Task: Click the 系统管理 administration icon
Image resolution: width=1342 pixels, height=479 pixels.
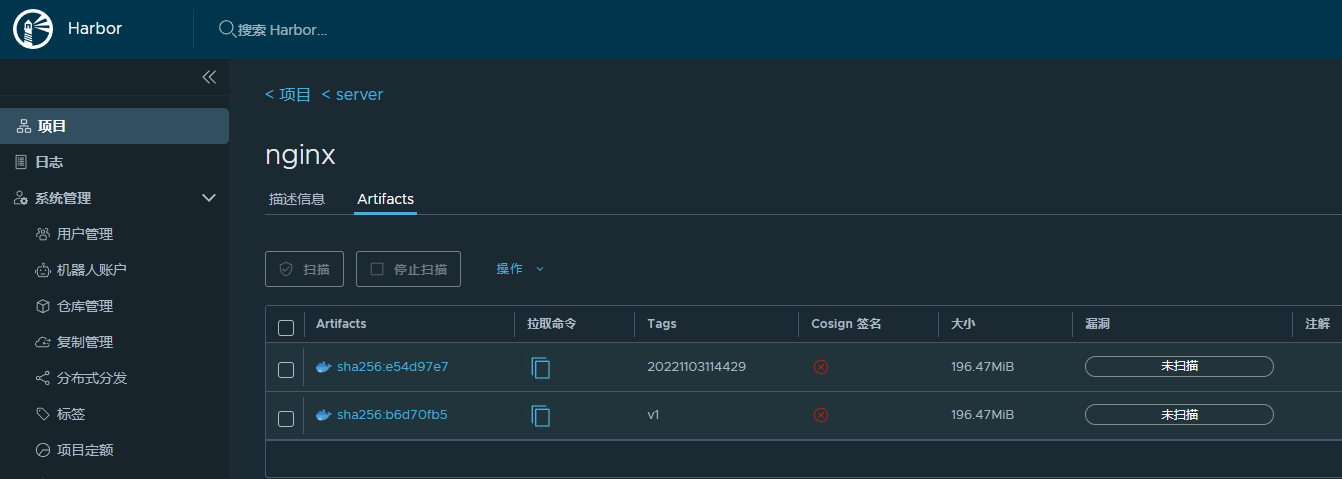Action: [21, 198]
